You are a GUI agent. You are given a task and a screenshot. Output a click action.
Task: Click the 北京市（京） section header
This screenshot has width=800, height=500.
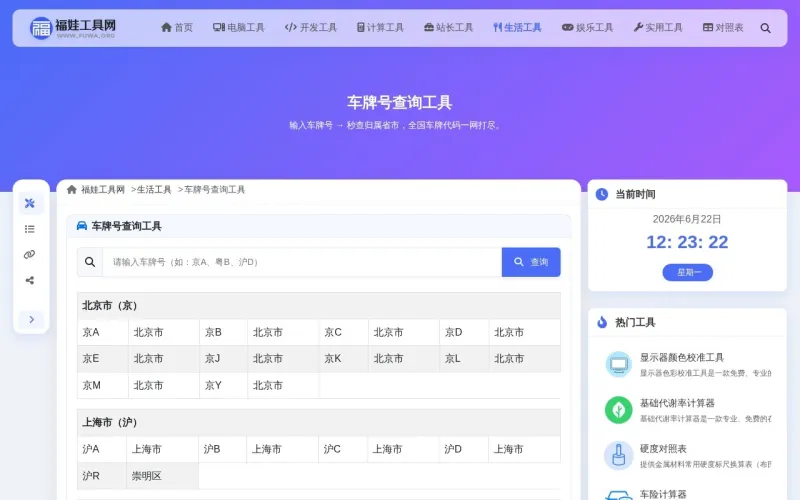click(x=318, y=306)
